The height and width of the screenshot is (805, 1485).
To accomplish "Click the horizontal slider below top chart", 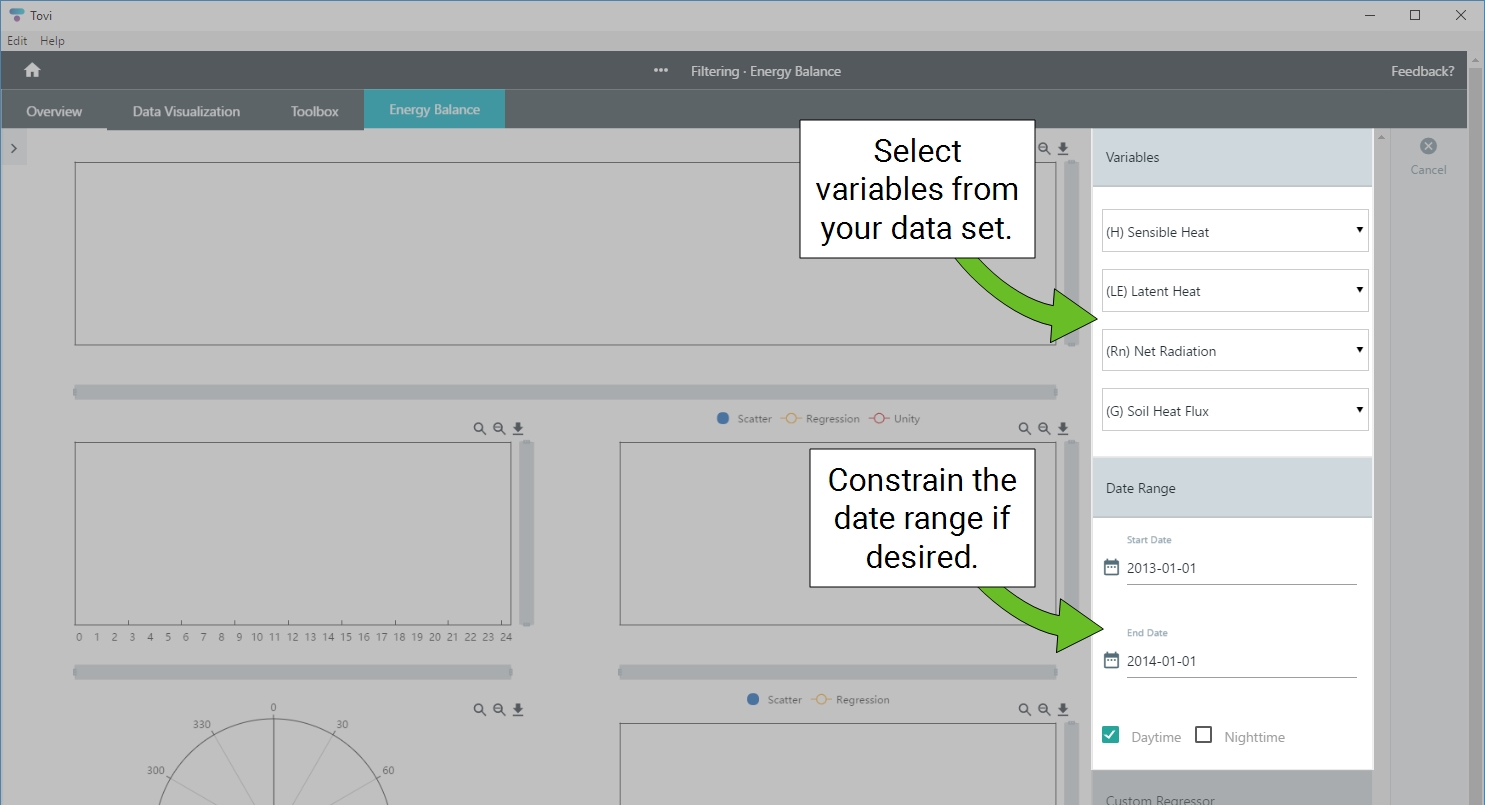I will tap(565, 392).
